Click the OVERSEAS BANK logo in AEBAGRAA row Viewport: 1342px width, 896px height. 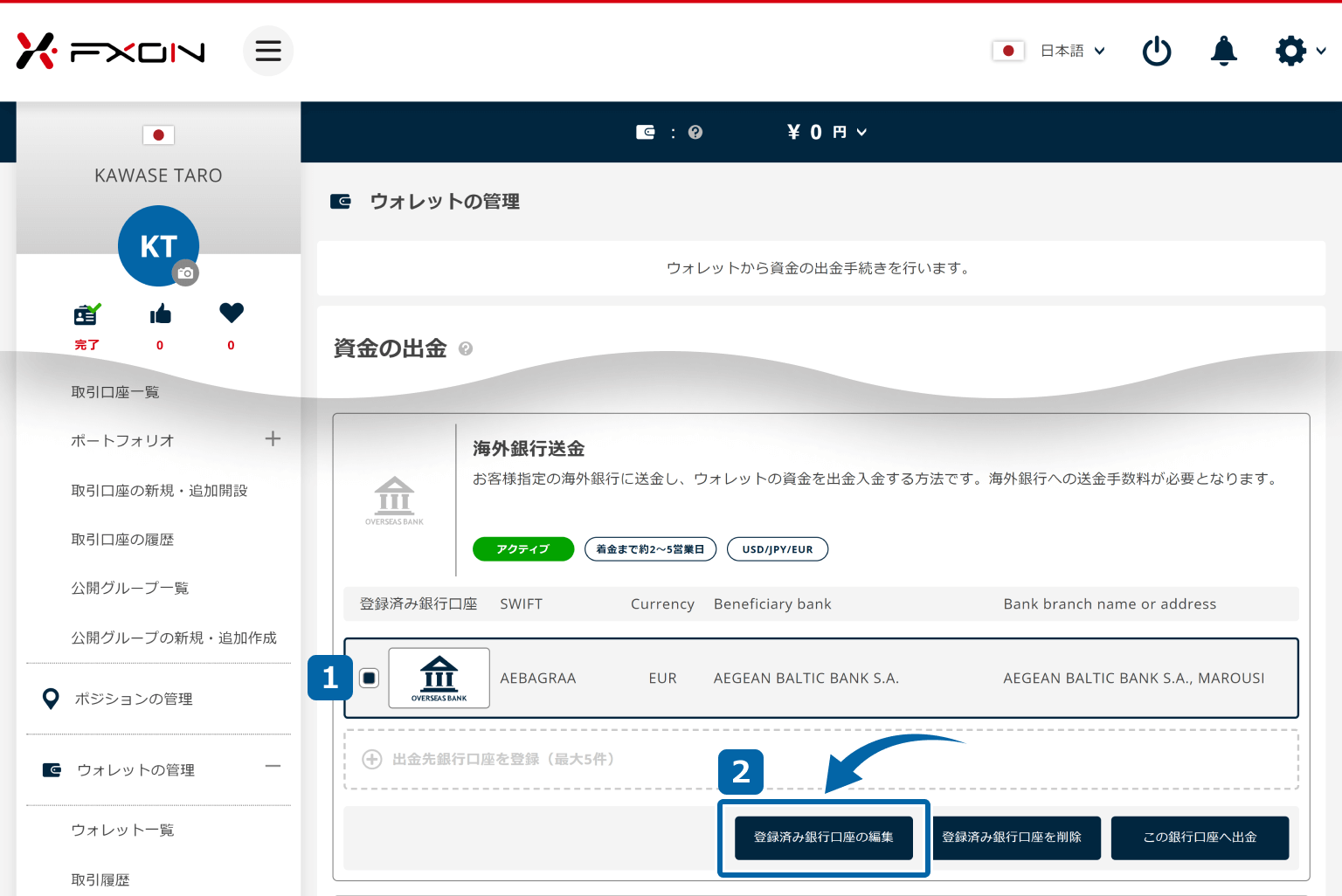439,678
